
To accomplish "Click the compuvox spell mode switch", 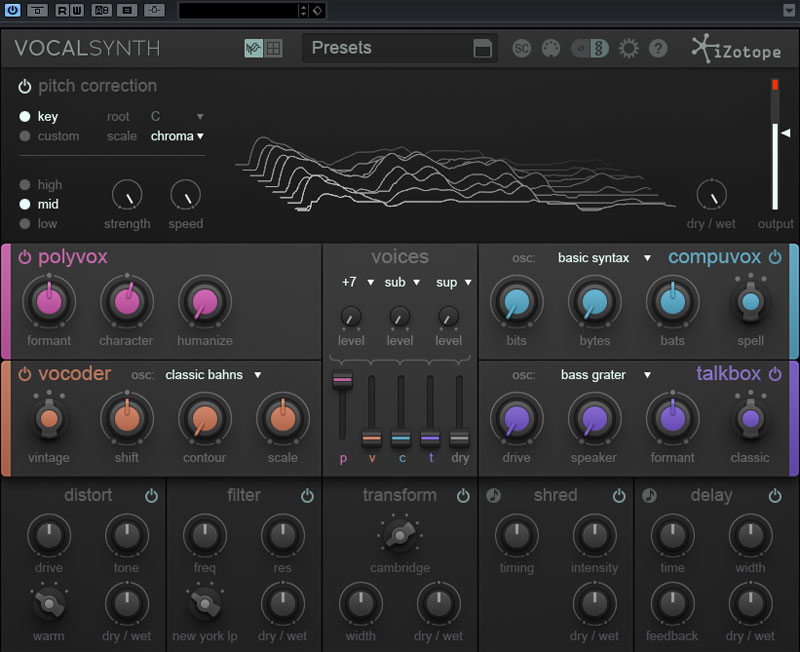I will (751, 302).
